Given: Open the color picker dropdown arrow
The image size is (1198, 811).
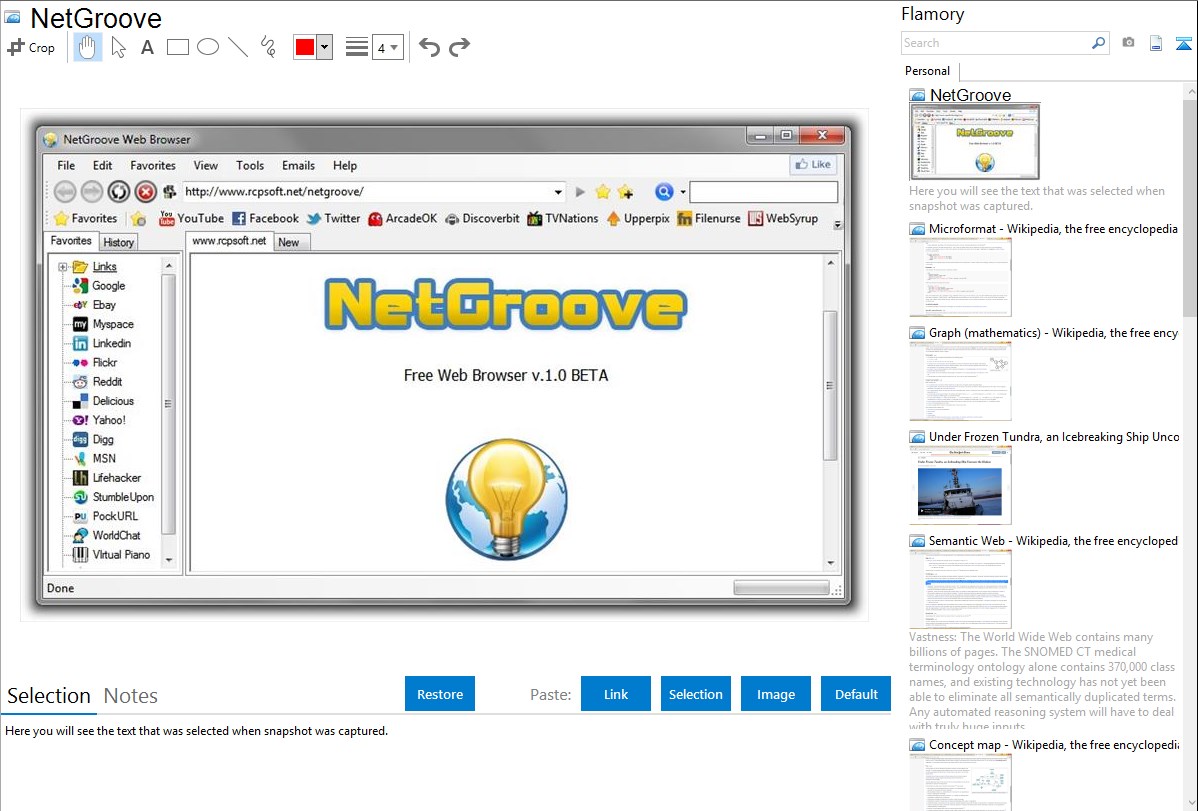Looking at the screenshot, I should coord(324,47).
